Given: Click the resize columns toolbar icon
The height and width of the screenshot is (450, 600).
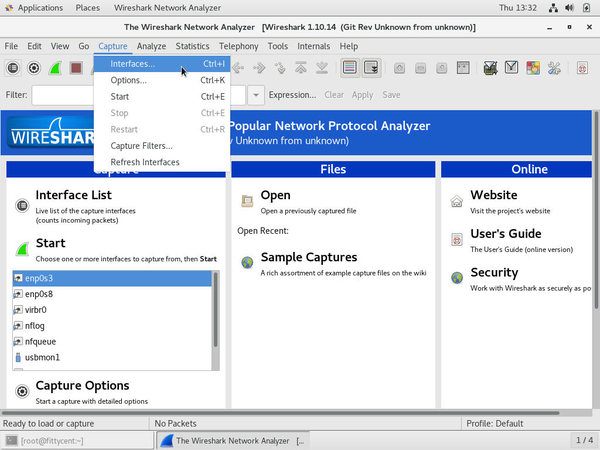Looking at the screenshot, I should click(x=463, y=68).
